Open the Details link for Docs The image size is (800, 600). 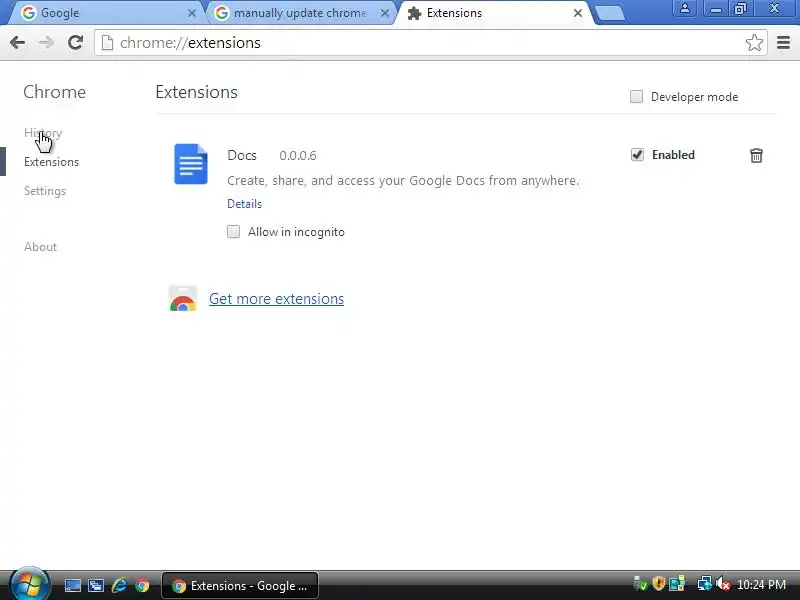coord(244,204)
